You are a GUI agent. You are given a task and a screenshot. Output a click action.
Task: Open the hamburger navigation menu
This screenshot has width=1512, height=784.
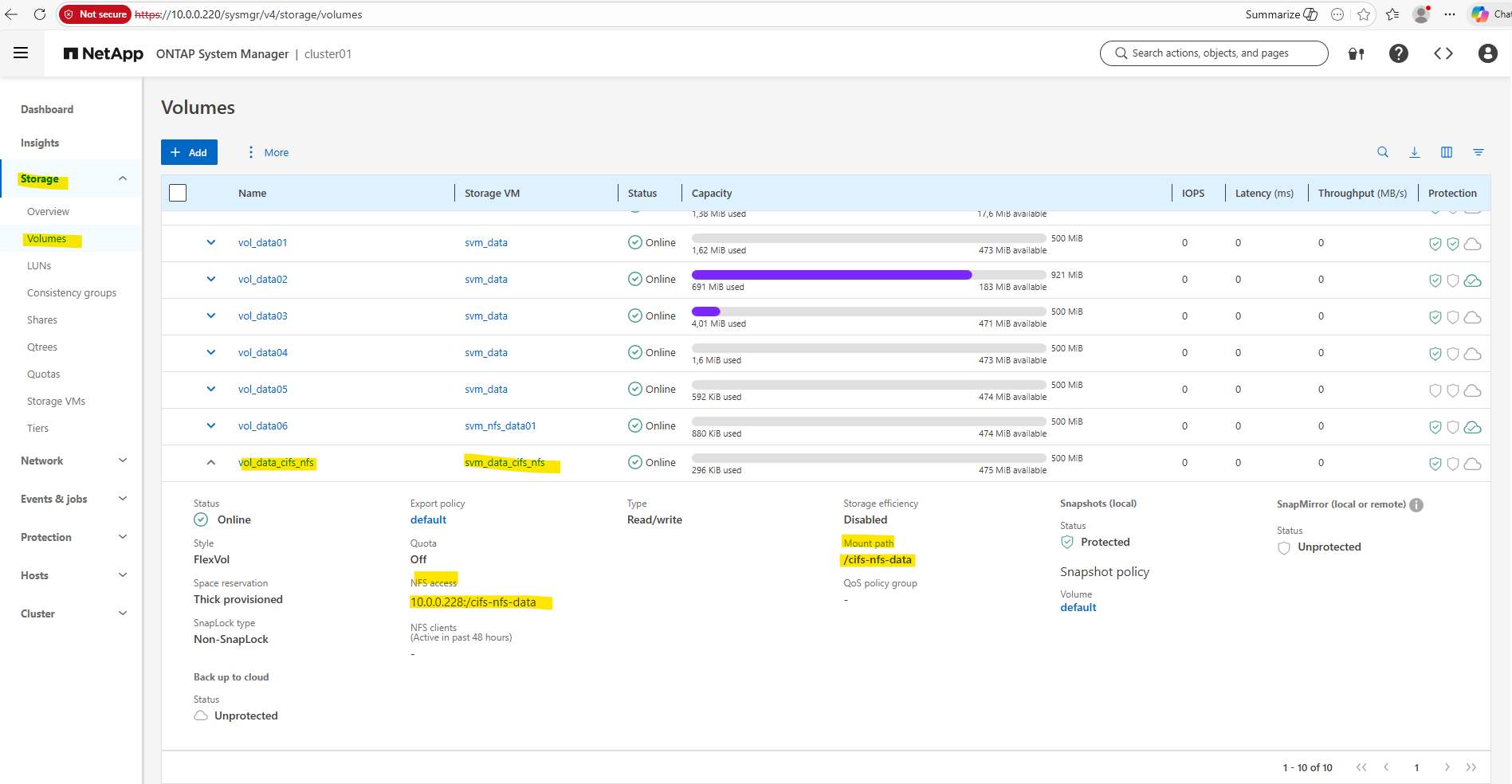click(21, 53)
